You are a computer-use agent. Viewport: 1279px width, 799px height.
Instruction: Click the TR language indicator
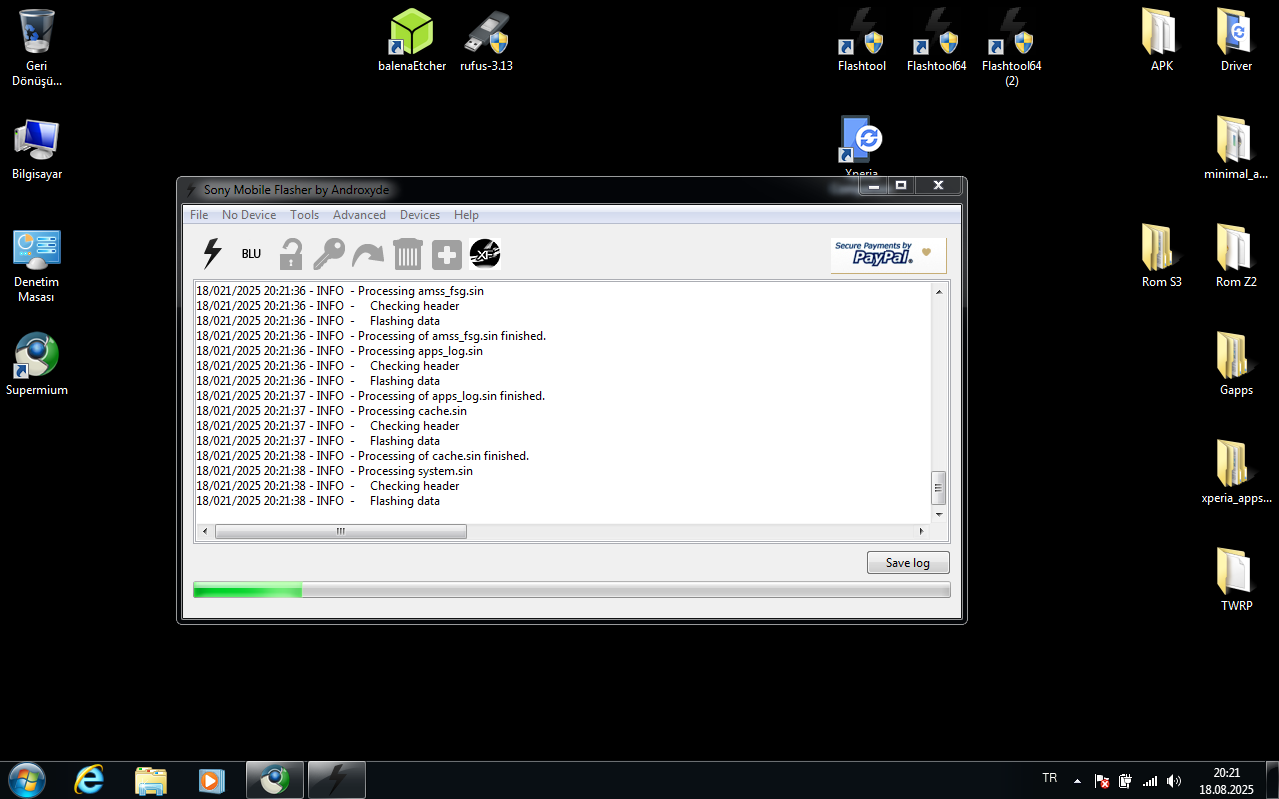(x=1050, y=778)
